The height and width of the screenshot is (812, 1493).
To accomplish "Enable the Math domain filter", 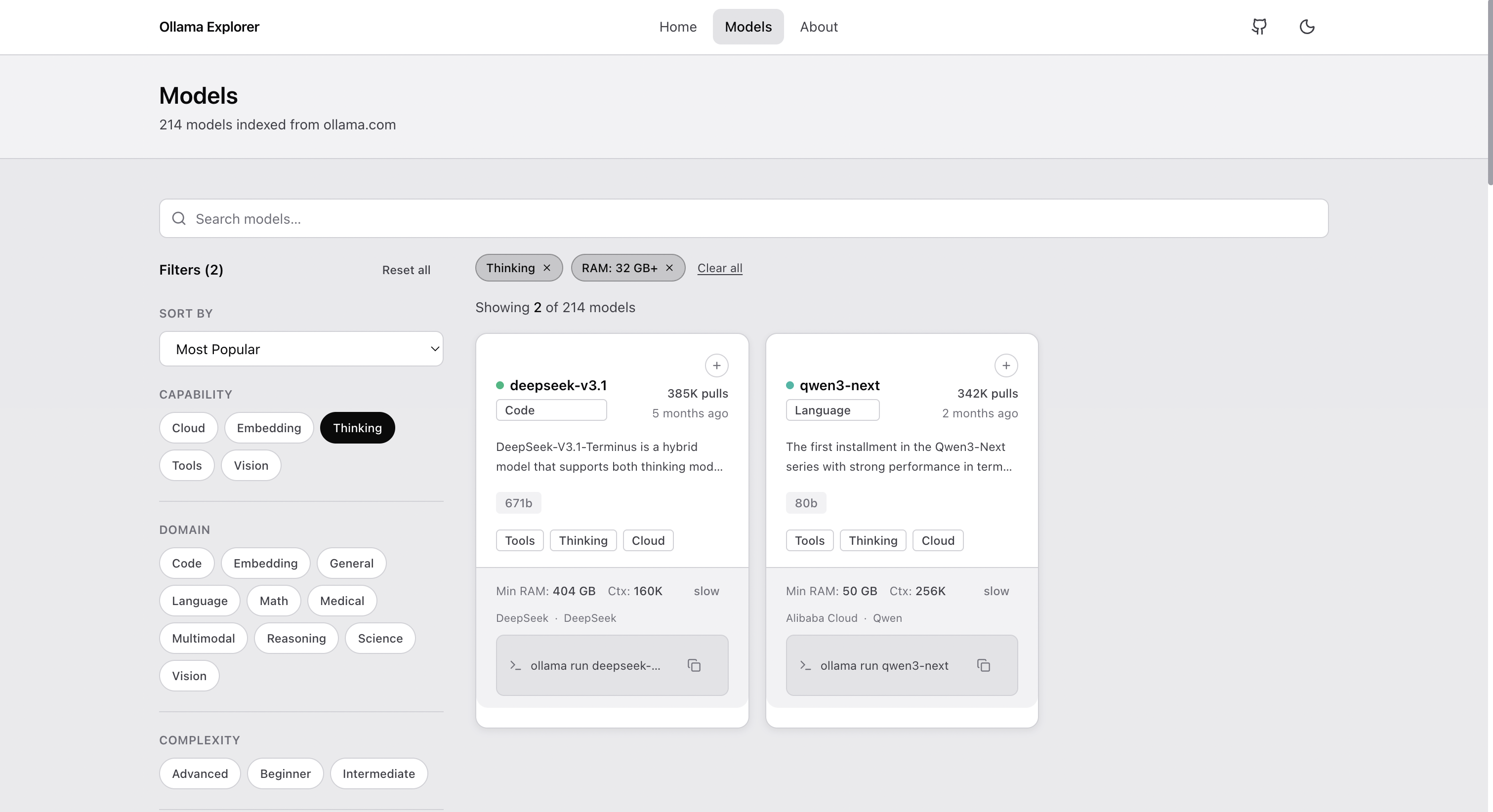I will pyautogui.click(x=274, y=601).
